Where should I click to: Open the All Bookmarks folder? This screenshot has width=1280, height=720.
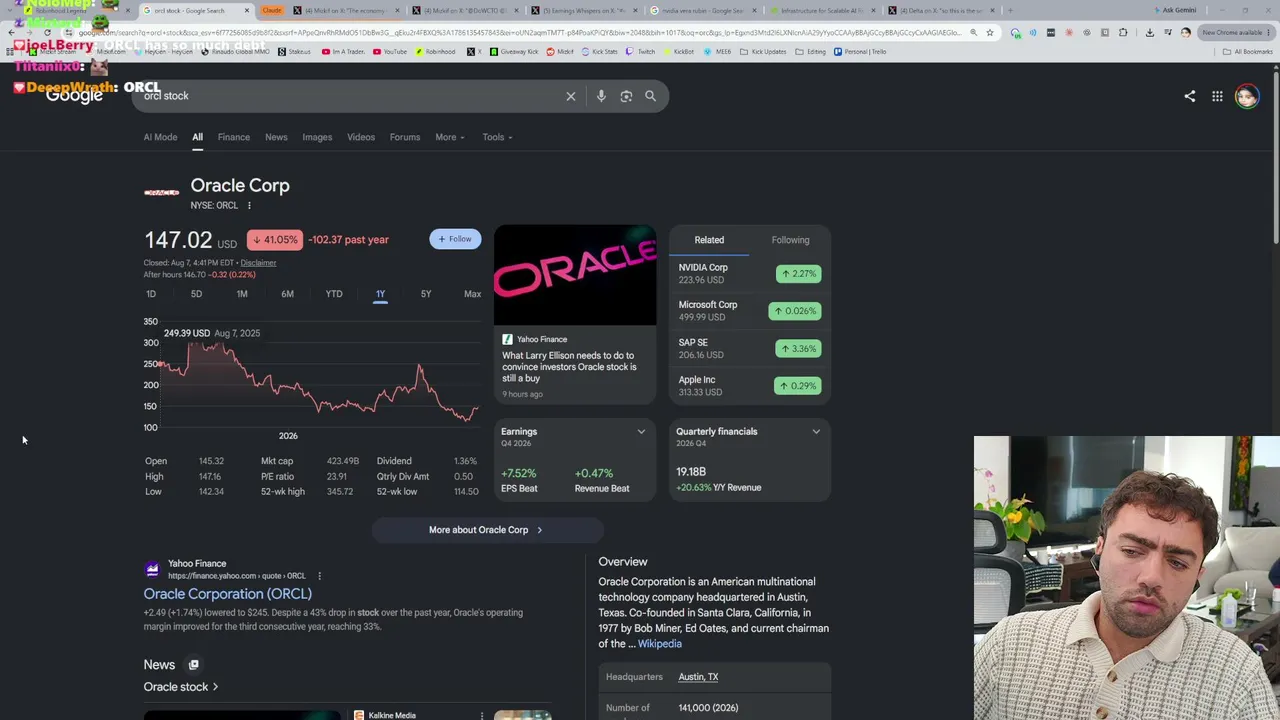pyautogui.click(x=1246, y=52)
